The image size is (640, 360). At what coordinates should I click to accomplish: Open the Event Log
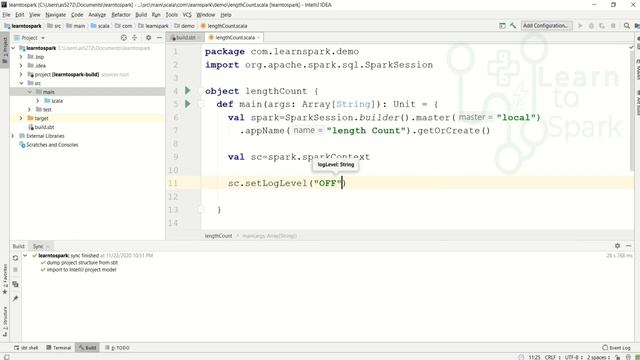[x=616, y=348]
